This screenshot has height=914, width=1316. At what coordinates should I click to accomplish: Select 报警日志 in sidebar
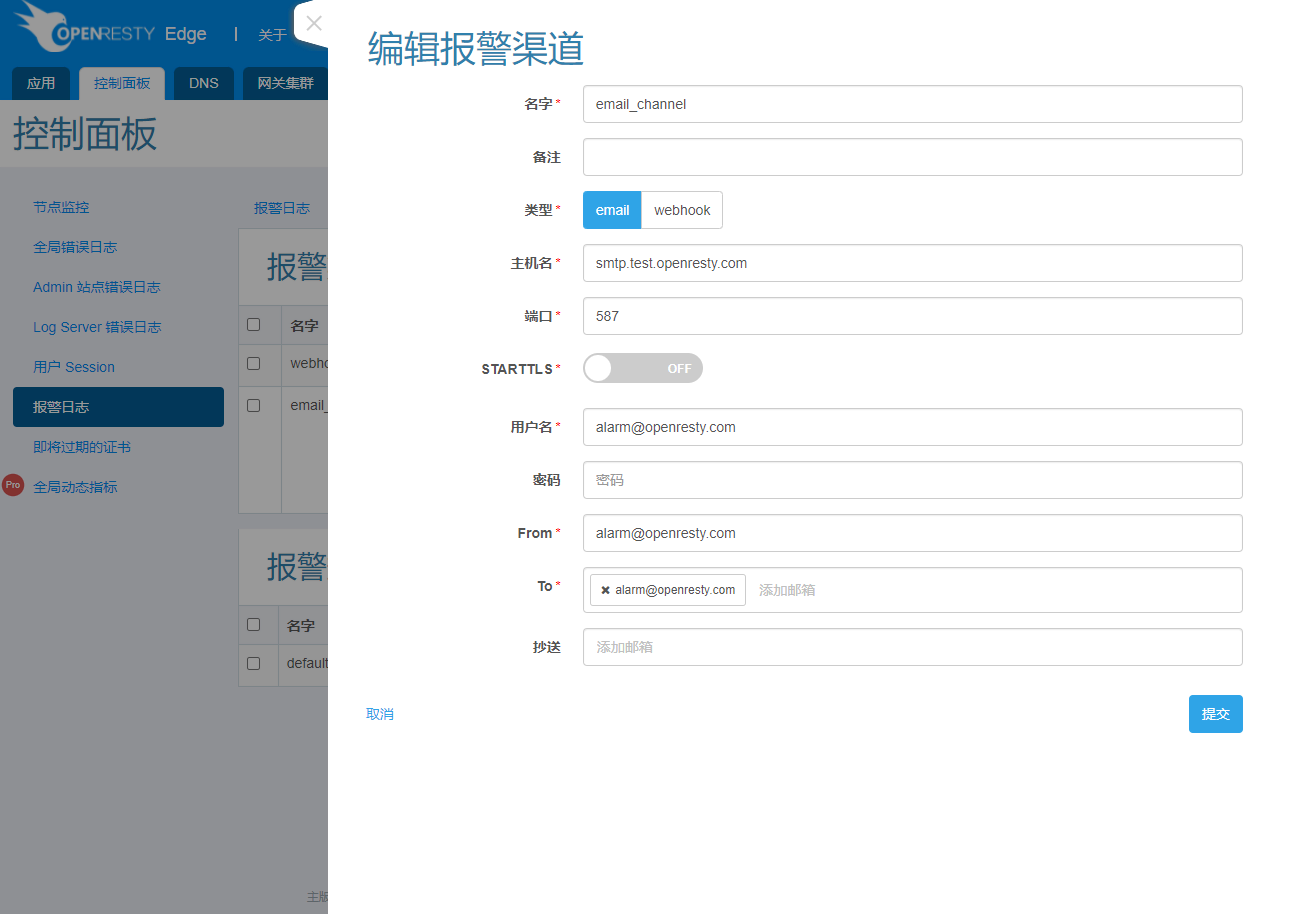pos(118,407)
